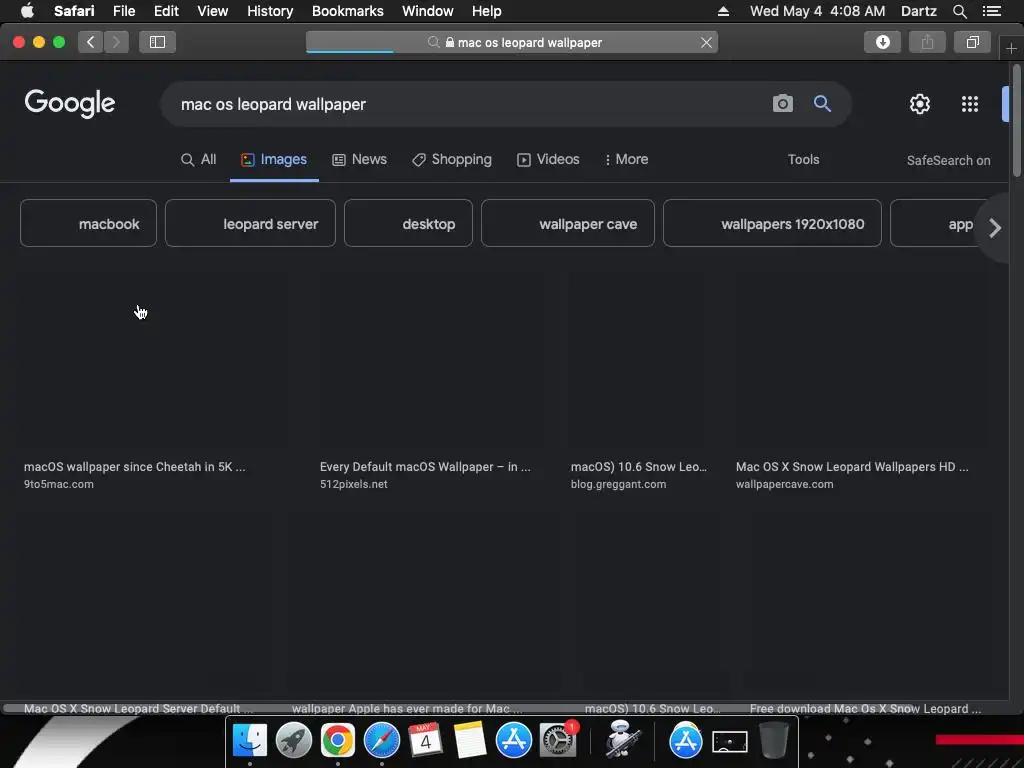Screen dimensions: 1024x768
Task: Open the Bookmarks menu
Action: 347,11
